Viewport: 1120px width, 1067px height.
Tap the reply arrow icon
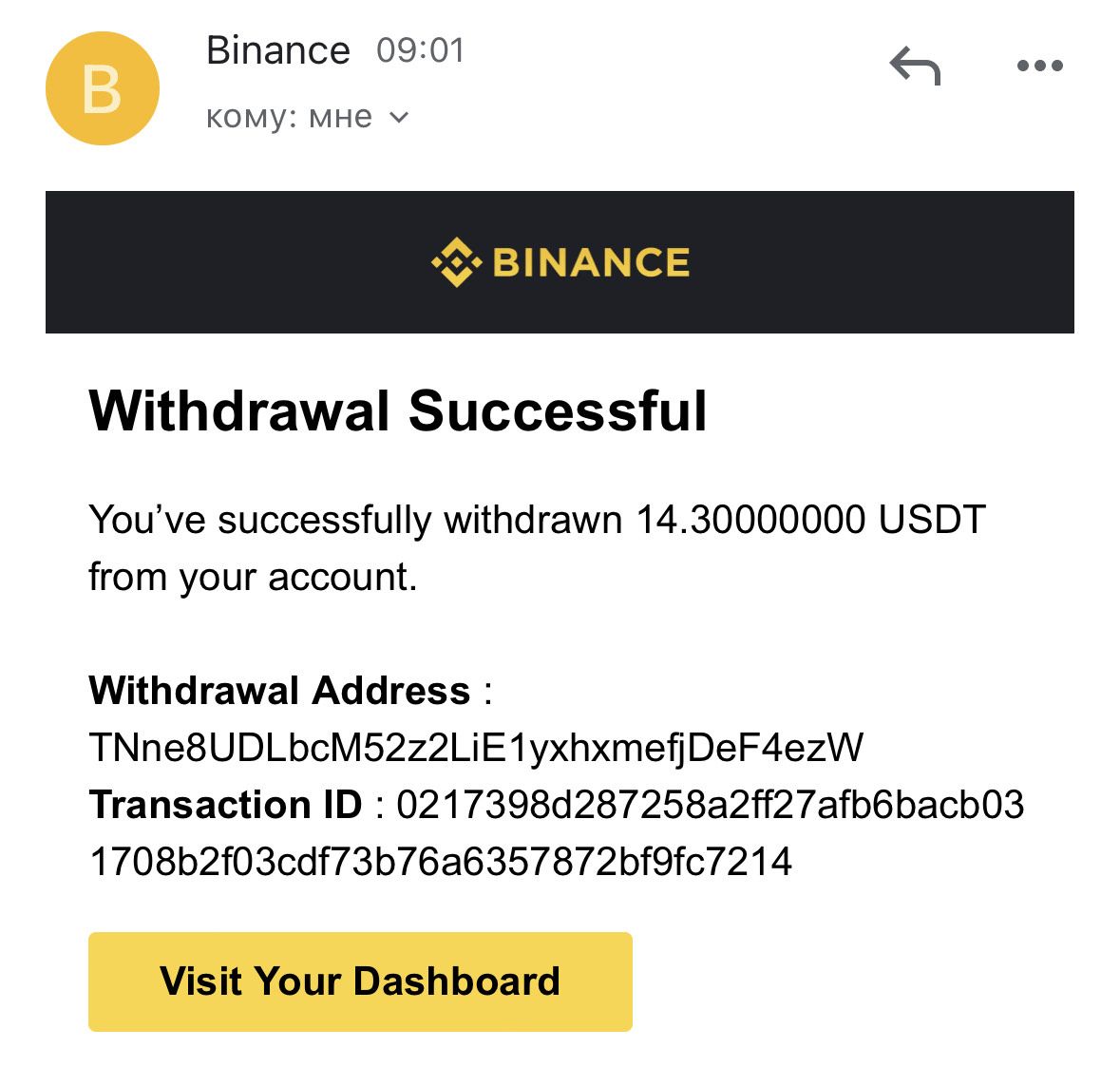(x=915, y=67)
